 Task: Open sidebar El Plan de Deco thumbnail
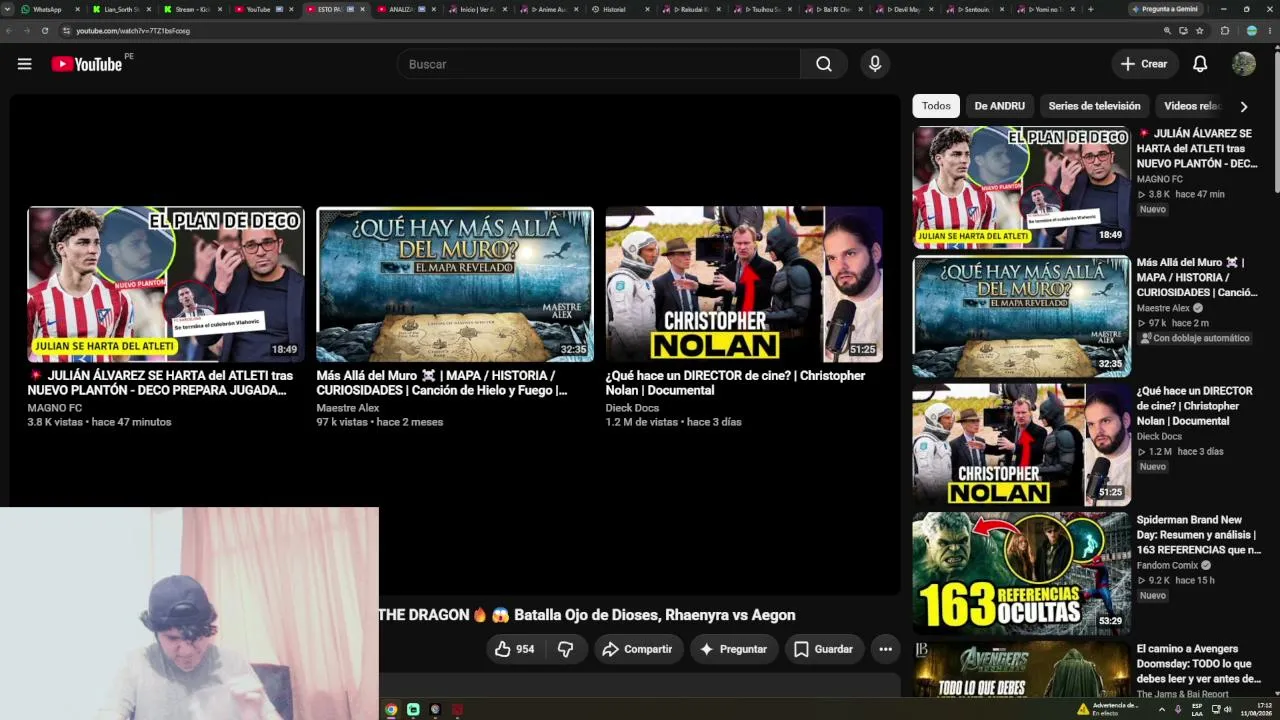pos(1021,187)
